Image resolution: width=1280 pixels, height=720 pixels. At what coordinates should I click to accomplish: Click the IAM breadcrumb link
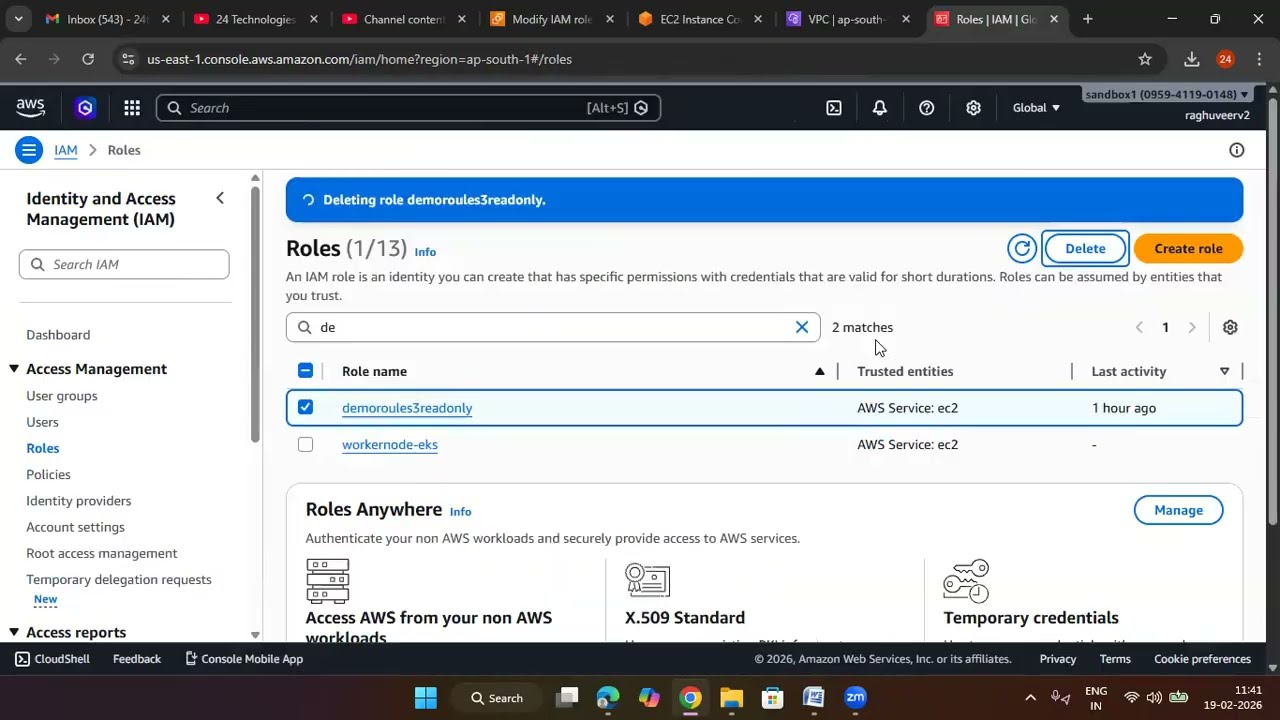coord(66,150)
